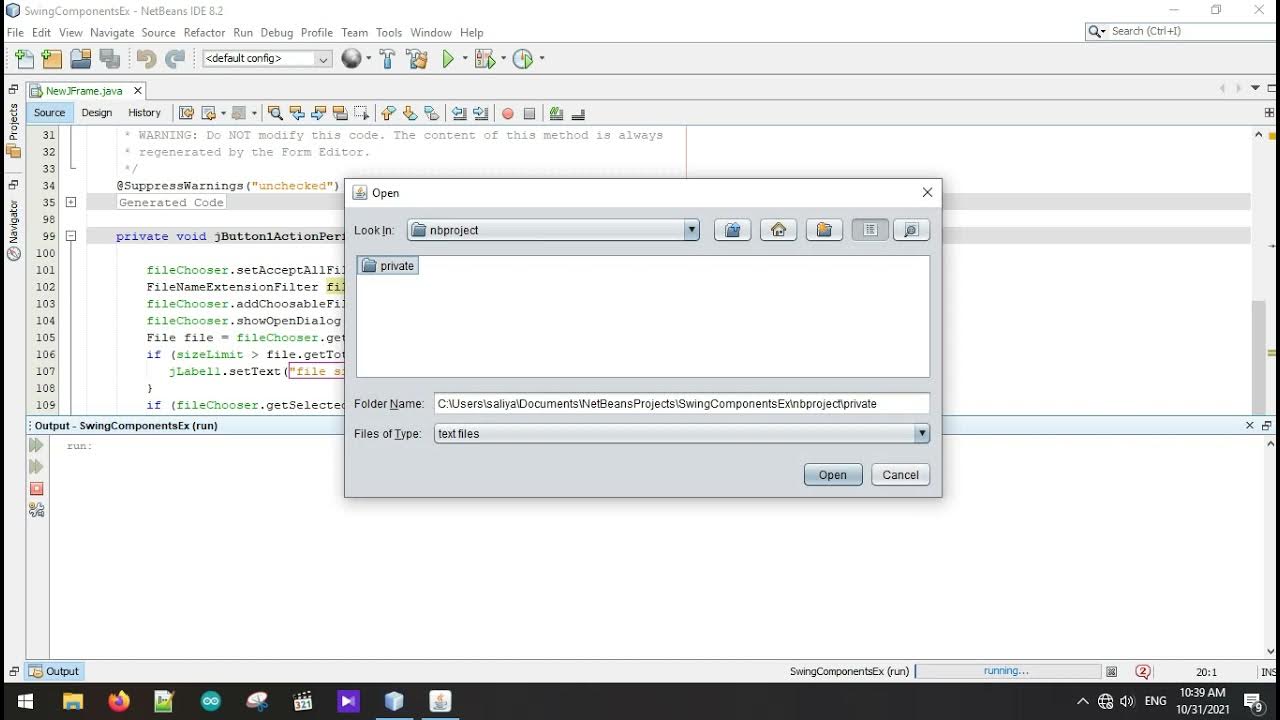
Task: Click Find Previous Occurrence icon
Action: point(297,113)
